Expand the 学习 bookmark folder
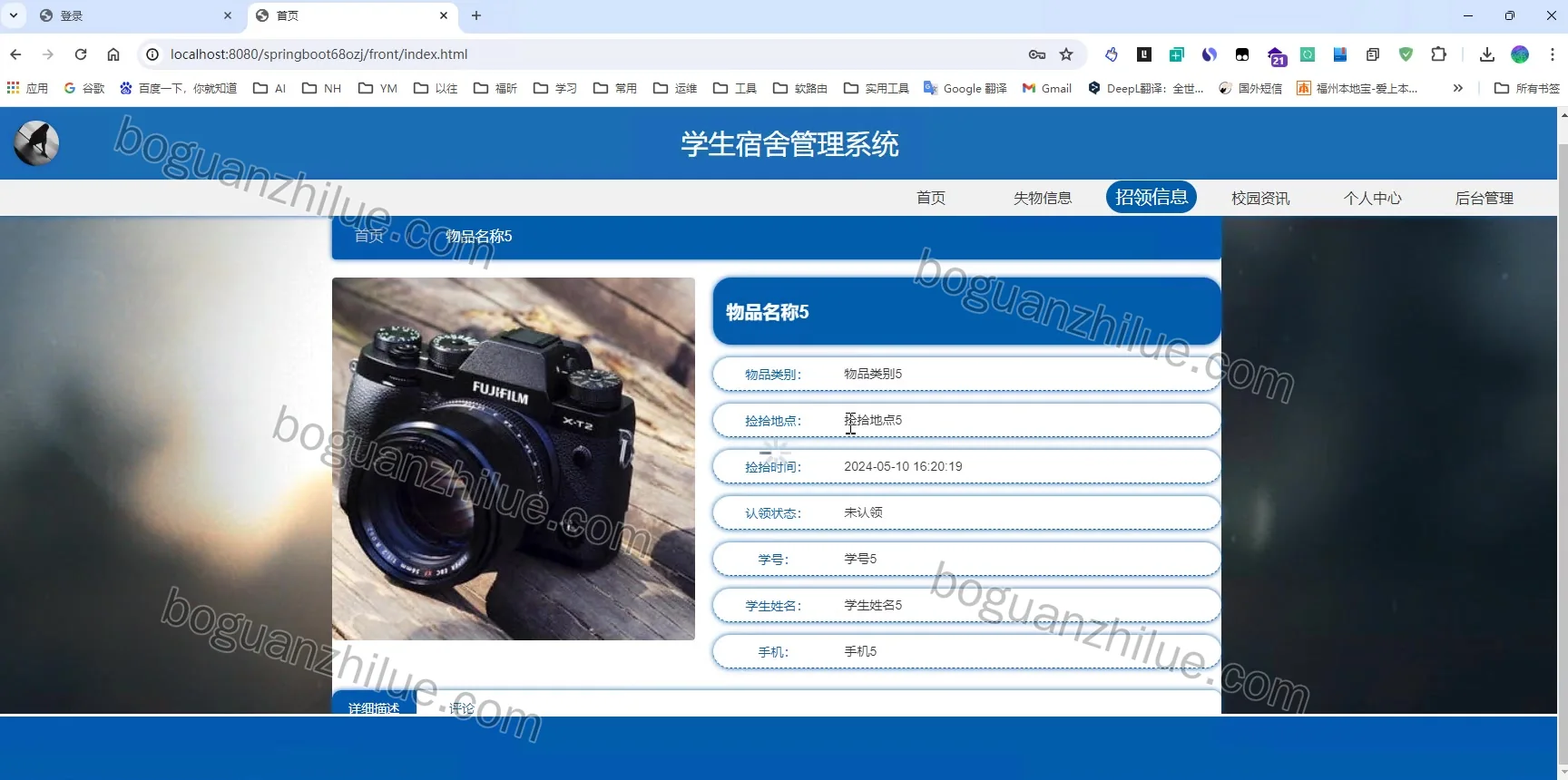Viewport: 1568px width, 780px height. pos(555,88)
